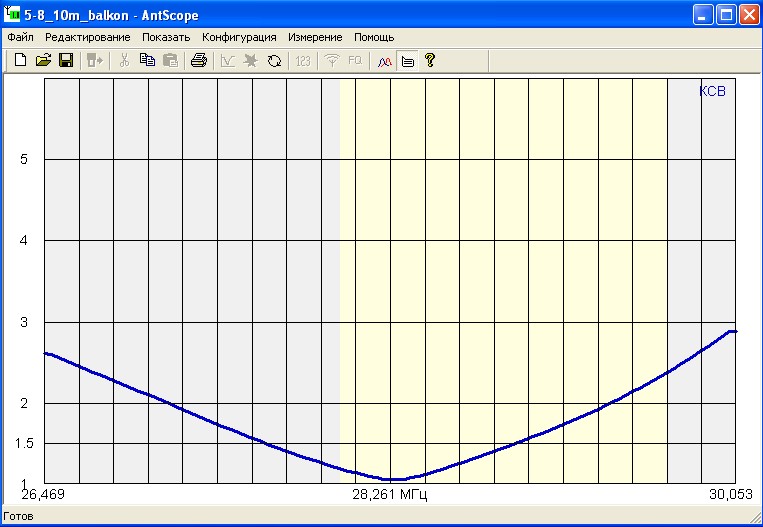The height and width of the screenshot is (527, 763).
Task: Create a new file with toolbar icon
Action: pos(20,61)
